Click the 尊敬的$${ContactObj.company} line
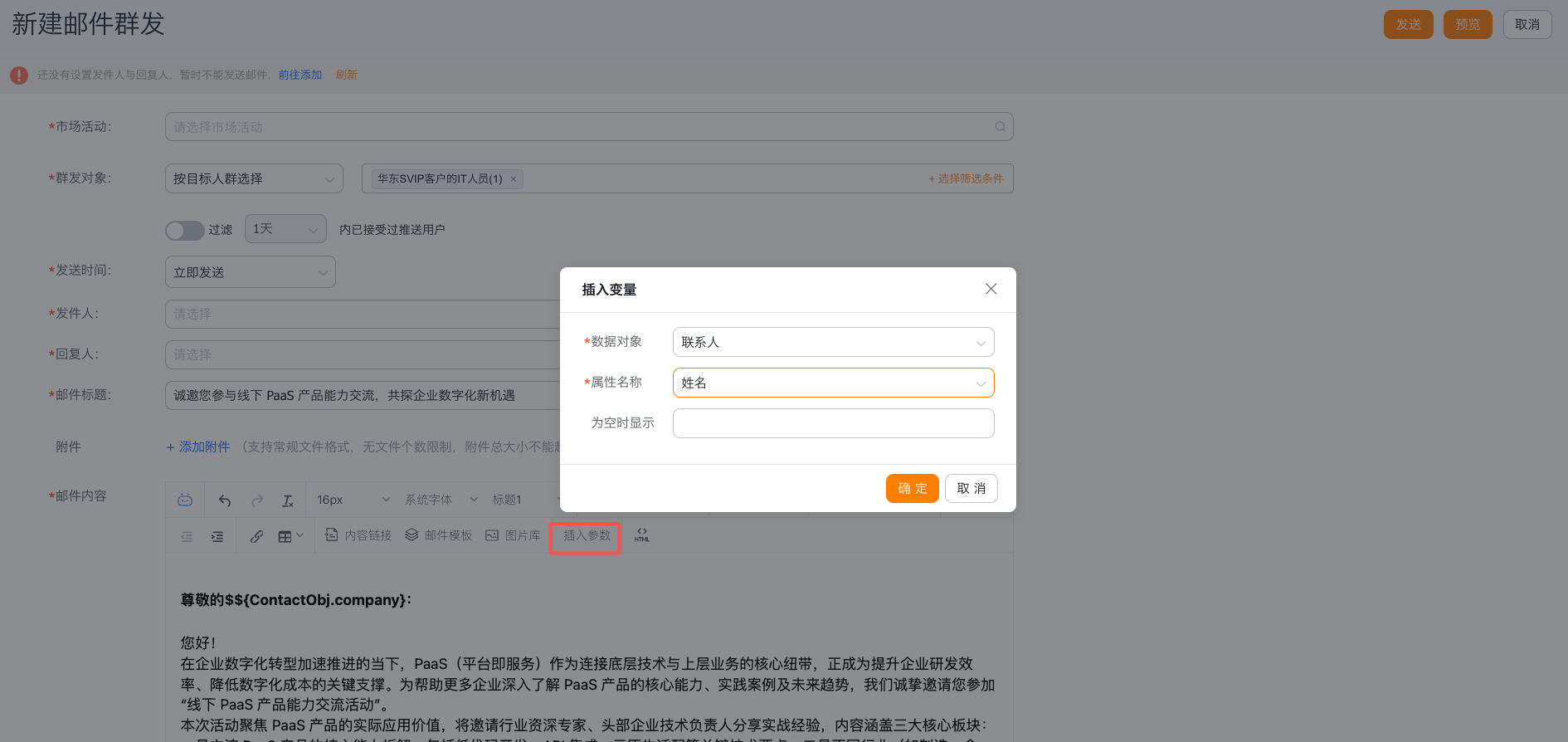Viewport: 1568px width, 742px height. coord(296,599)
